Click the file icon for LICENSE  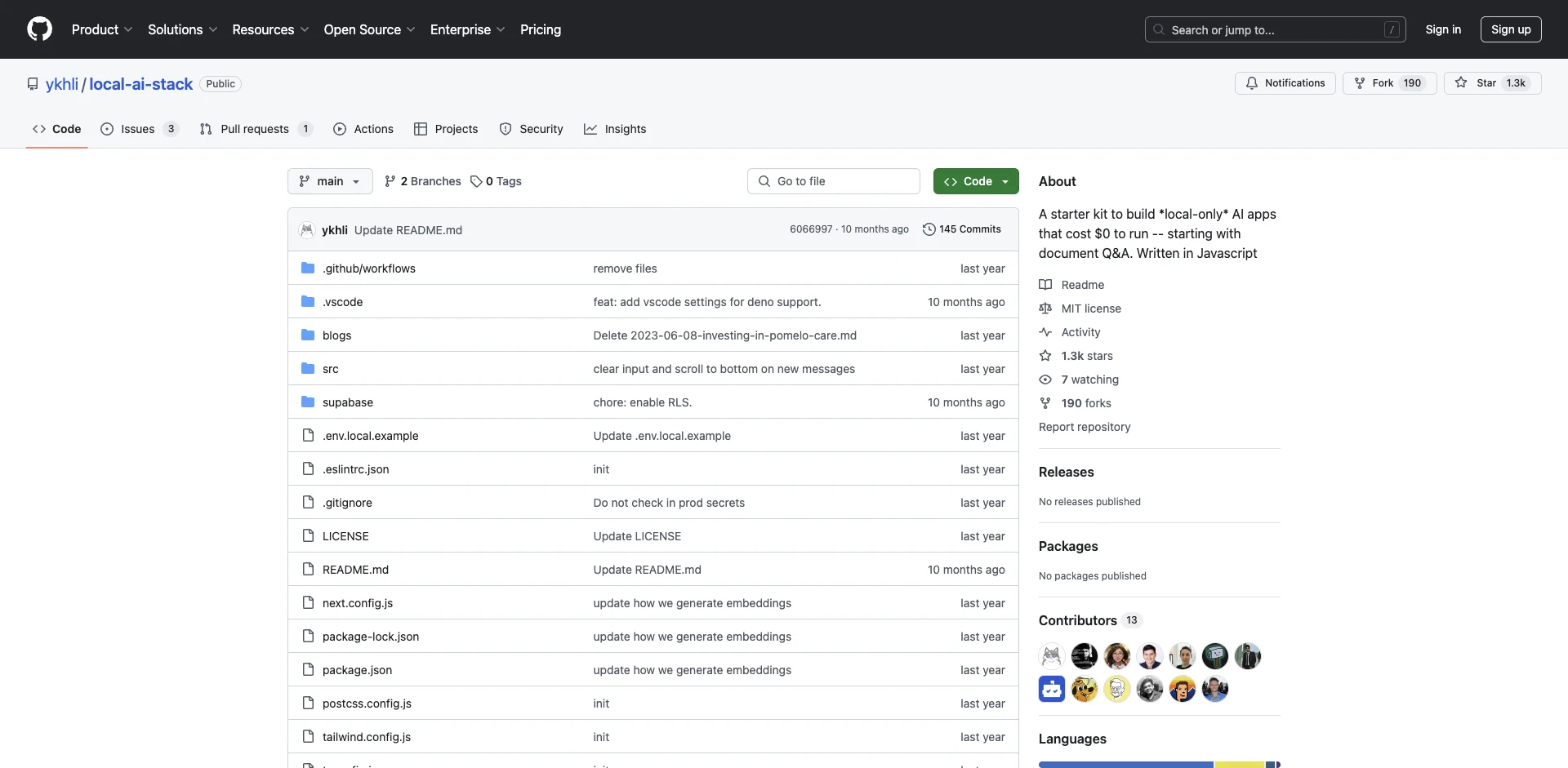tap(308, 535)
